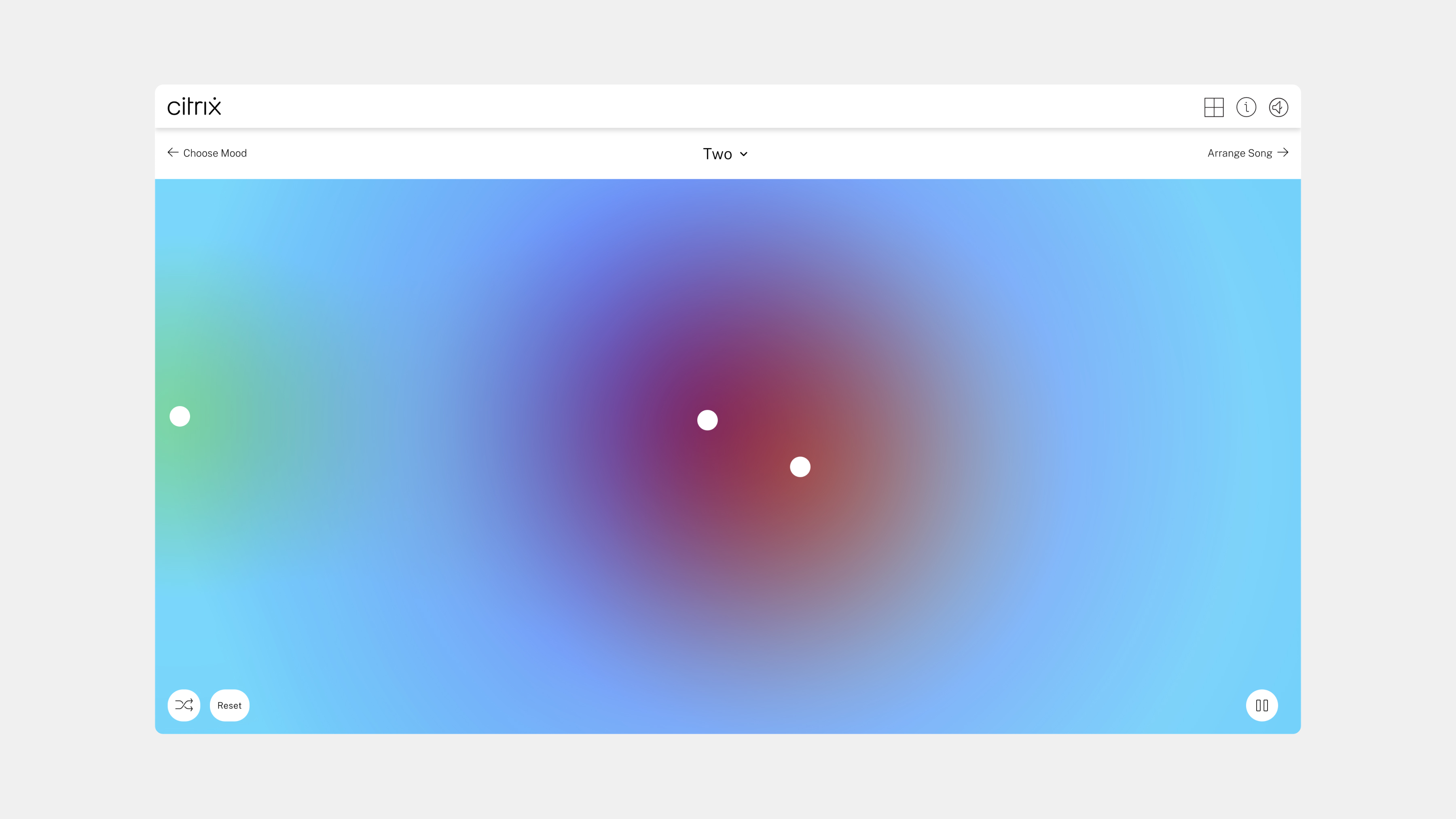Go back to Choose Mood
The width and height of the screenshot is (1456, 819).
(x=215, y=153)
